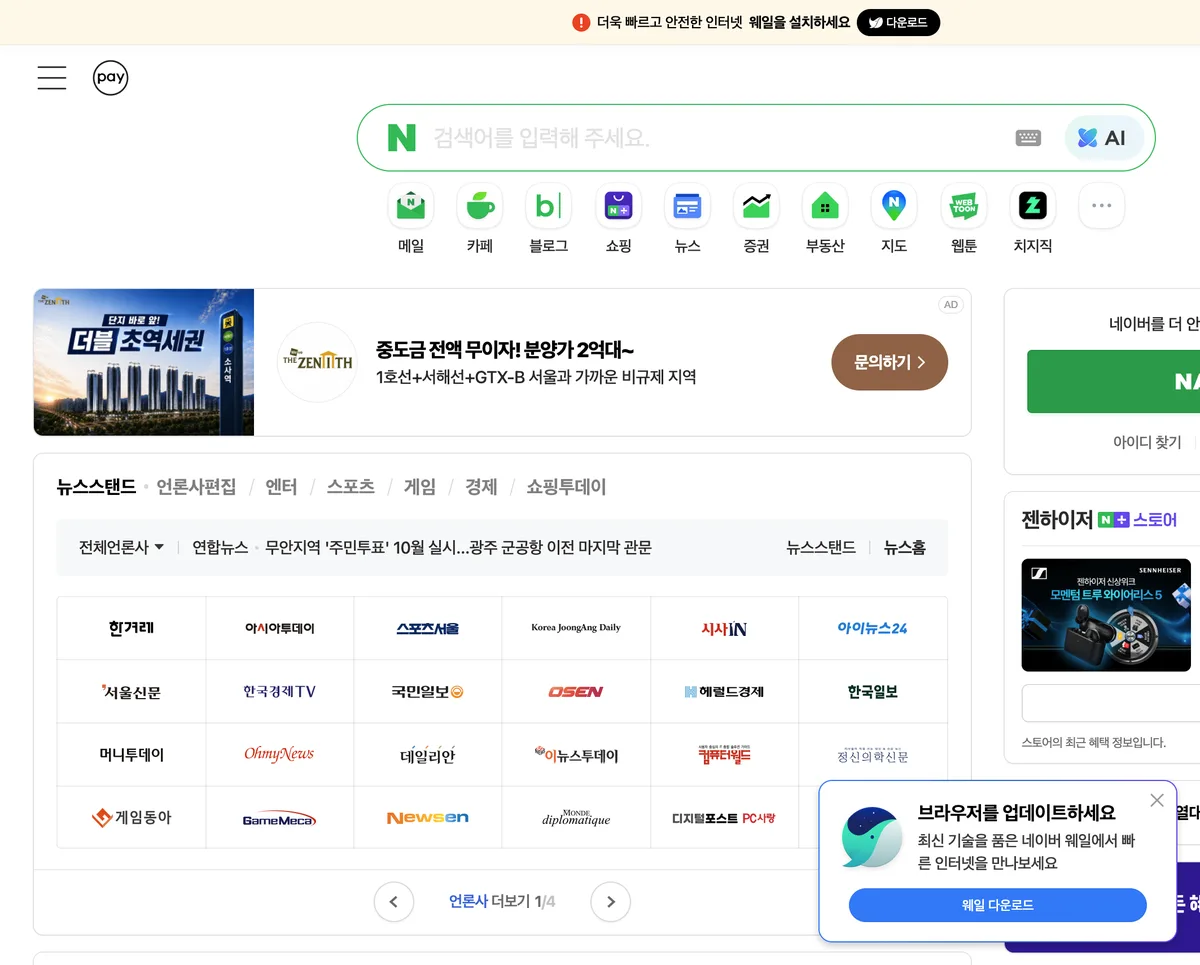
Task: Select the 쇼핑투데이 tab
Action: (x=567, y=487)
